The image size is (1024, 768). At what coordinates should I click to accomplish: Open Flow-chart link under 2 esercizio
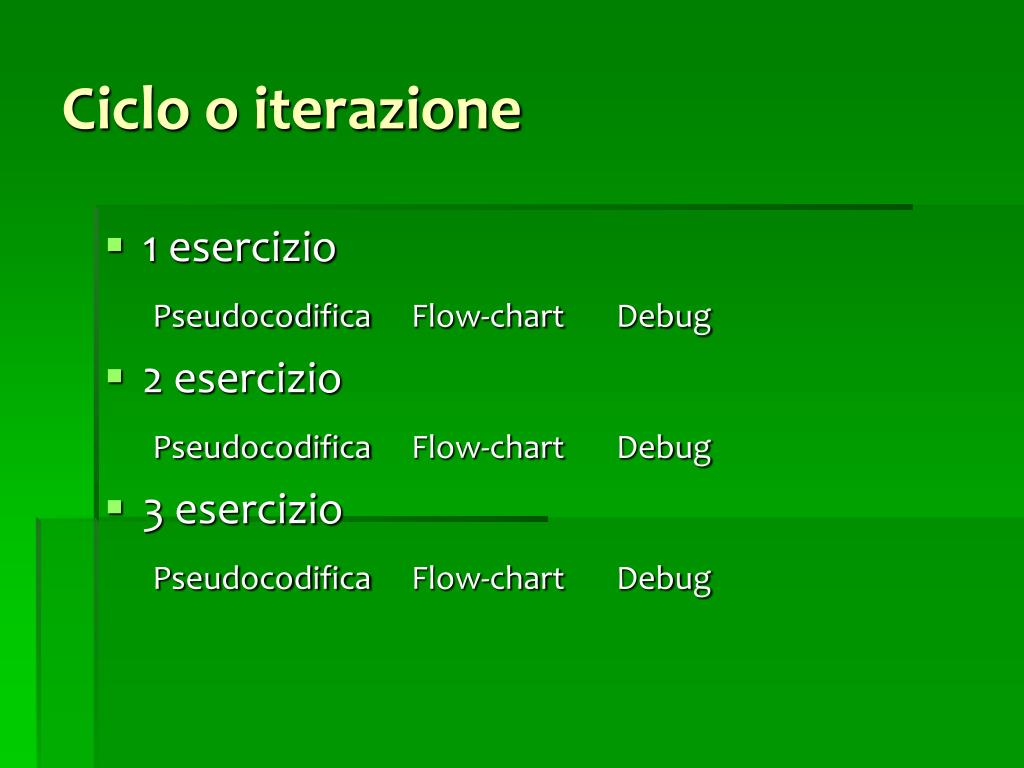click(488, 447)
